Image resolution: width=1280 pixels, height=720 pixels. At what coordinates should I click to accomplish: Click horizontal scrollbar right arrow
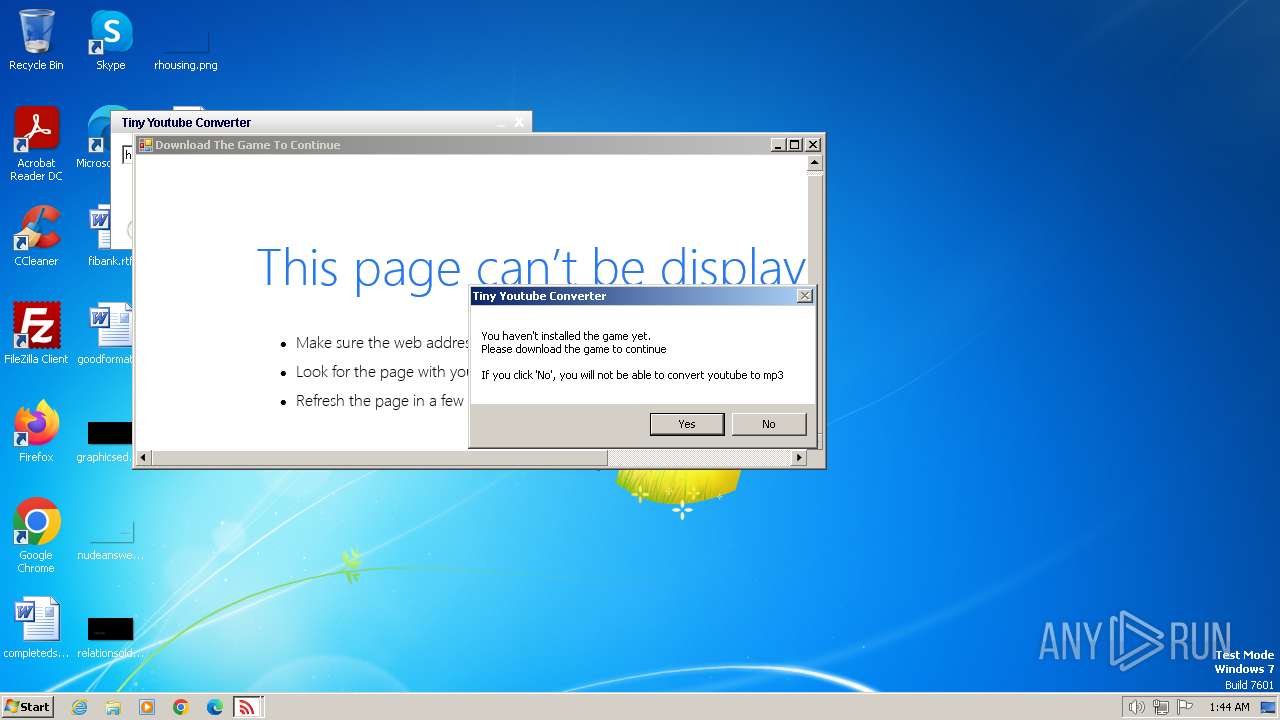tap(798, 458)
